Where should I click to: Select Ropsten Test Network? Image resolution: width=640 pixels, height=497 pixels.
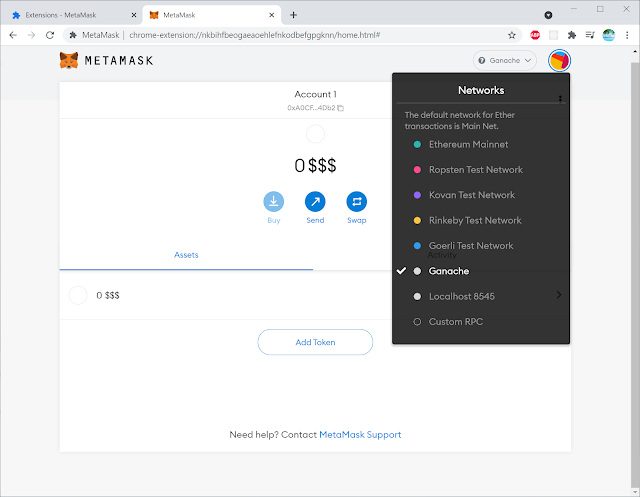[481, 170]
